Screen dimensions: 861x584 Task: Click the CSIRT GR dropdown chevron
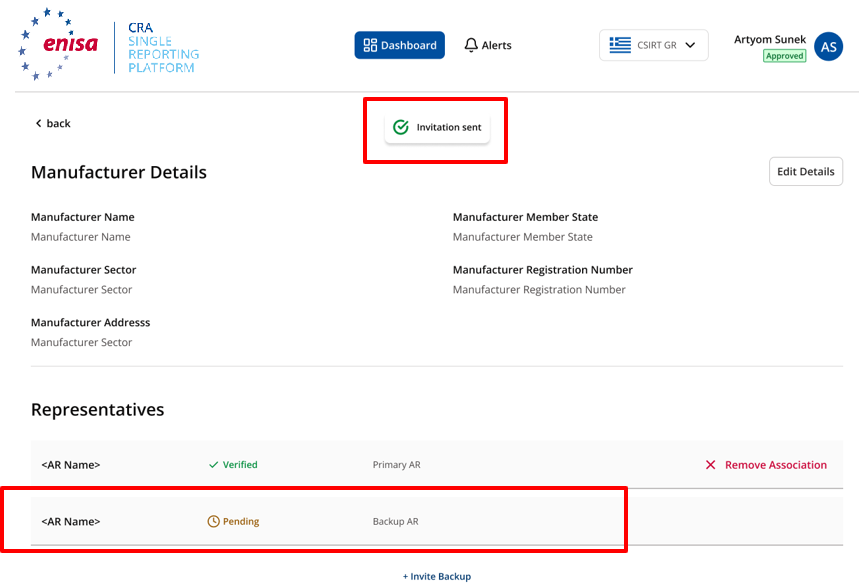click(x=690, y=45)
